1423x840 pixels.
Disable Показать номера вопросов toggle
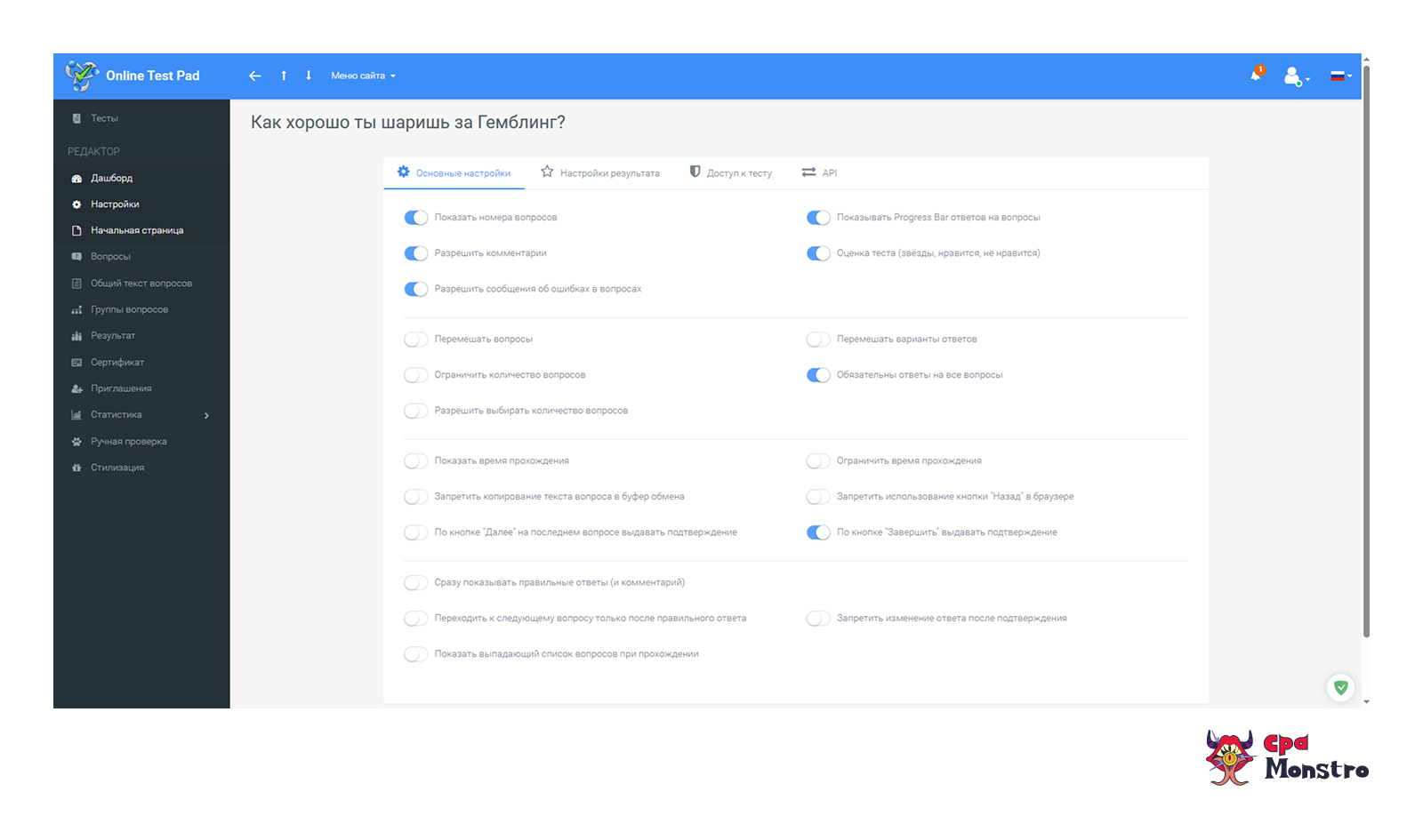pyautogui.click(x=416, y=218)
